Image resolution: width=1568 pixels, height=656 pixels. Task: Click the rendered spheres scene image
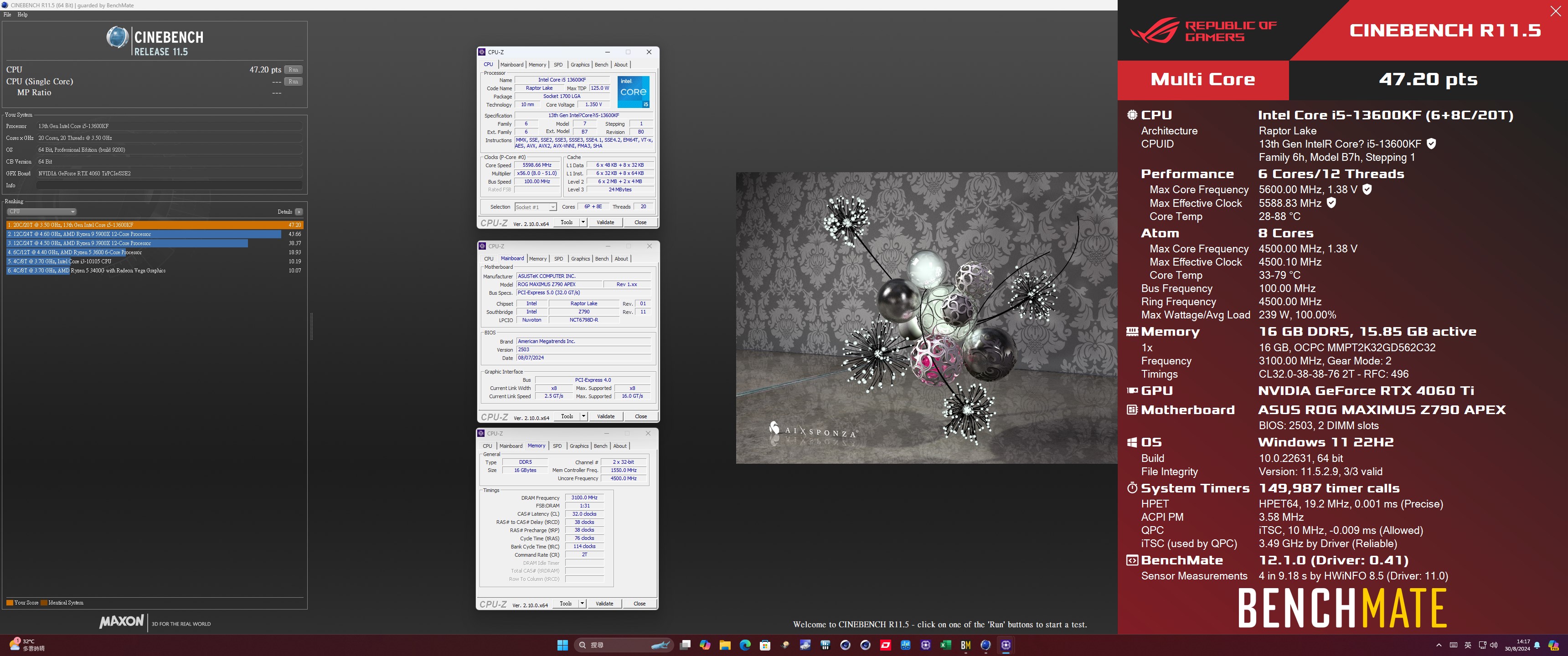click(926, 318)
